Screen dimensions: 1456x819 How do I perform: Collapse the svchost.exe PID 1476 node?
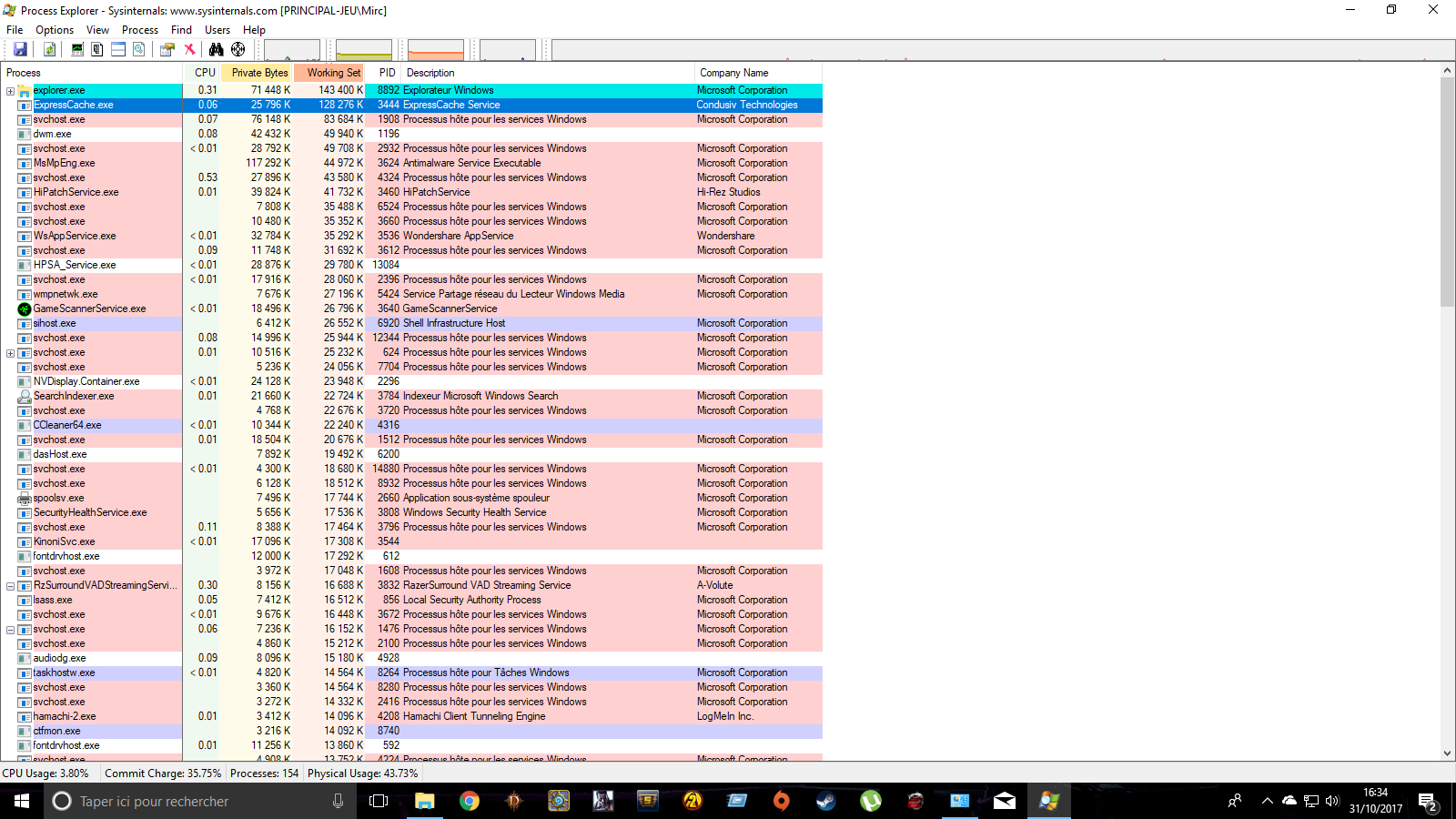[x=10, y=630]
